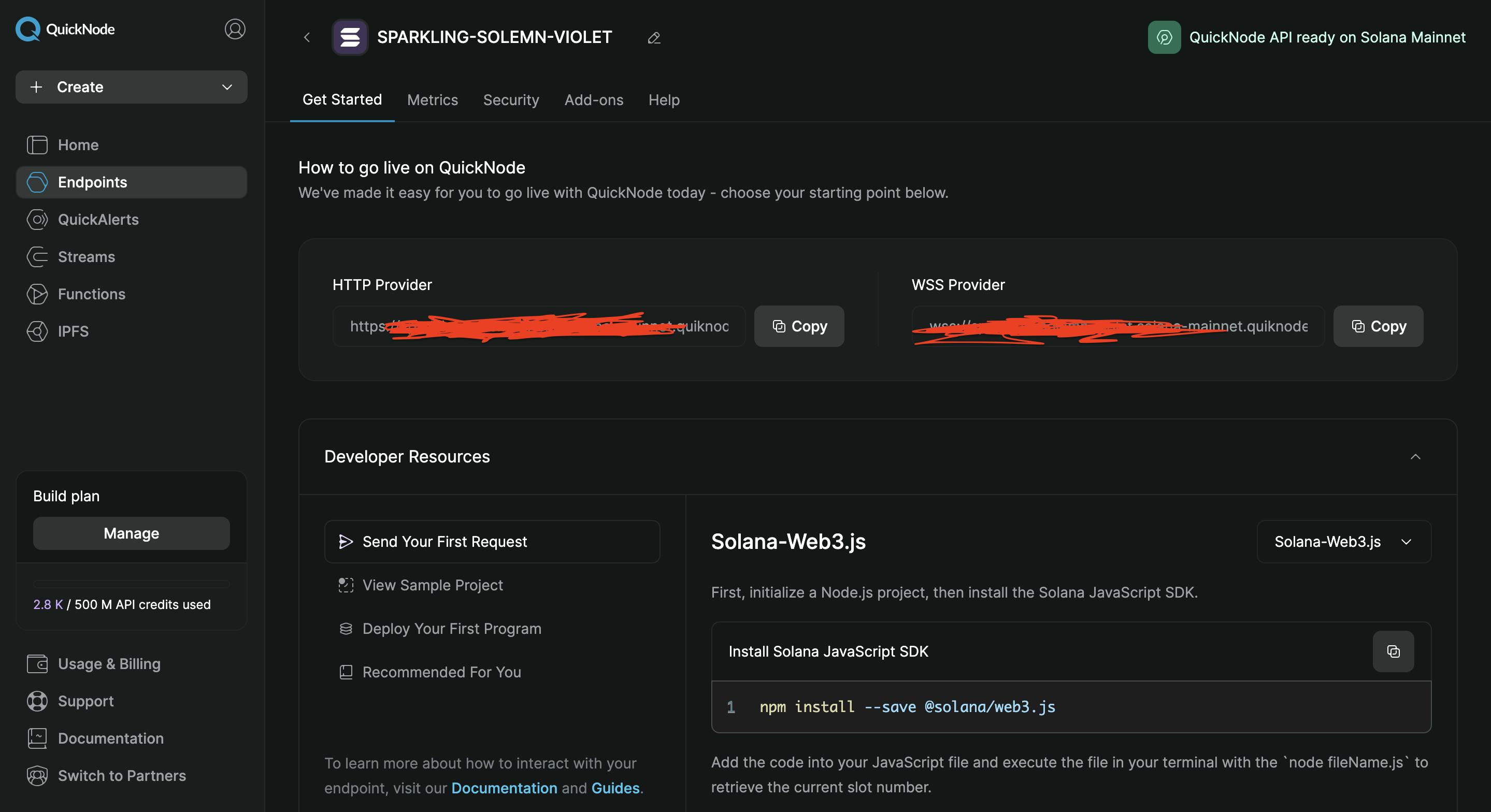The image size is (1491, 812).
Task: Navigate to Home in sidebar
Action: tap(132, 144)
